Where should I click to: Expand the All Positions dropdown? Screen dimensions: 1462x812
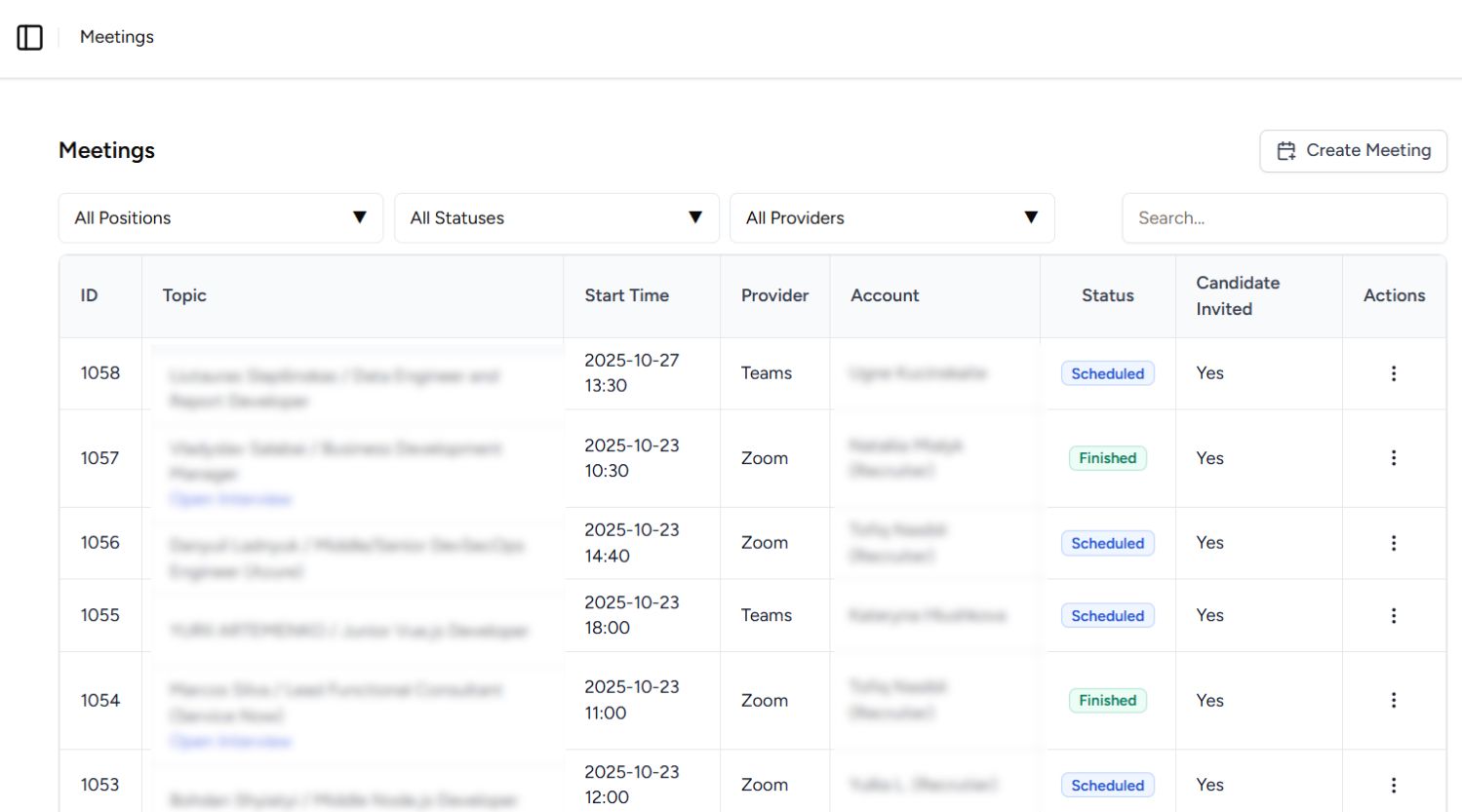click(220, 218)
